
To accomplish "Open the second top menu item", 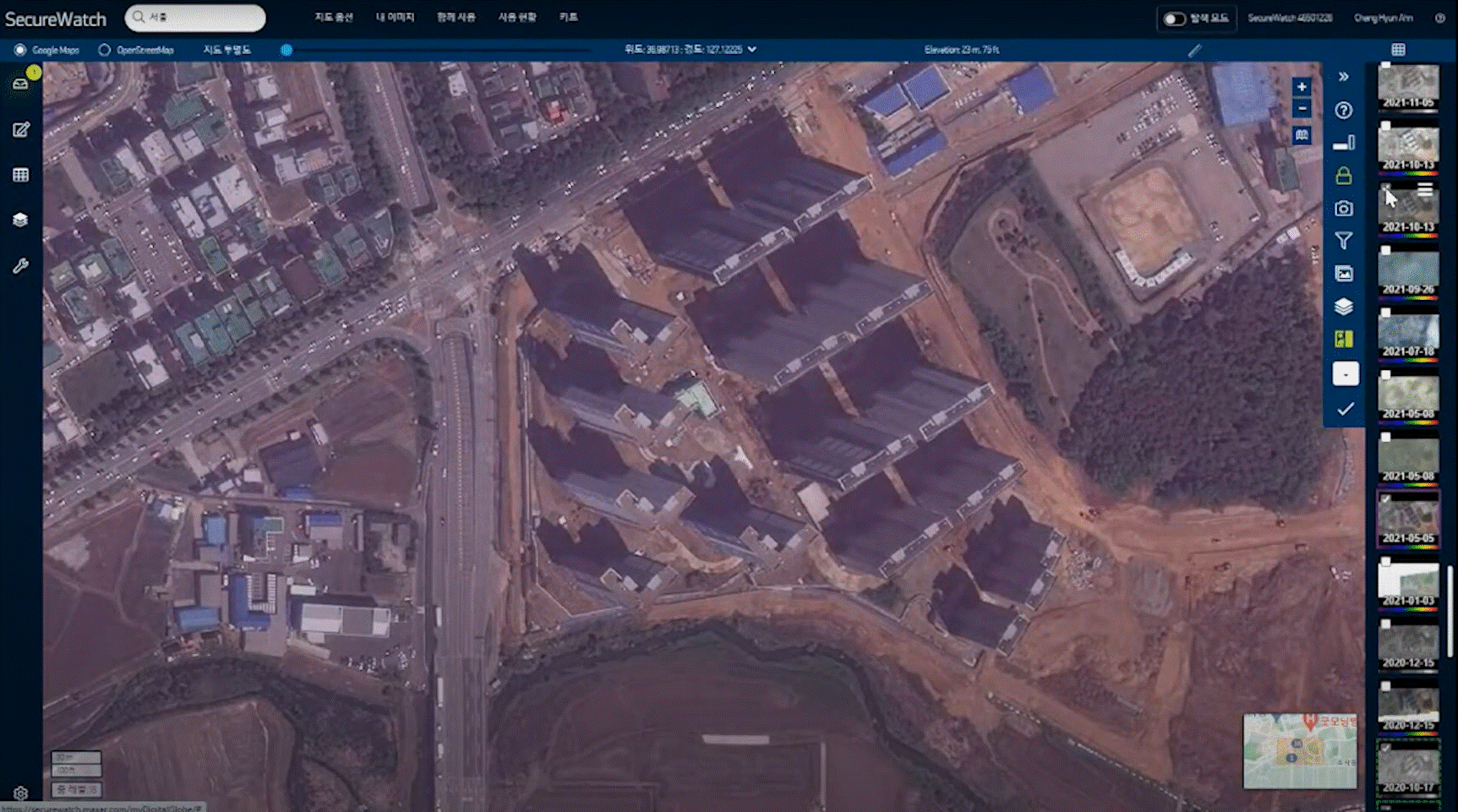I will pyautogui.click(x=395, y=18).
